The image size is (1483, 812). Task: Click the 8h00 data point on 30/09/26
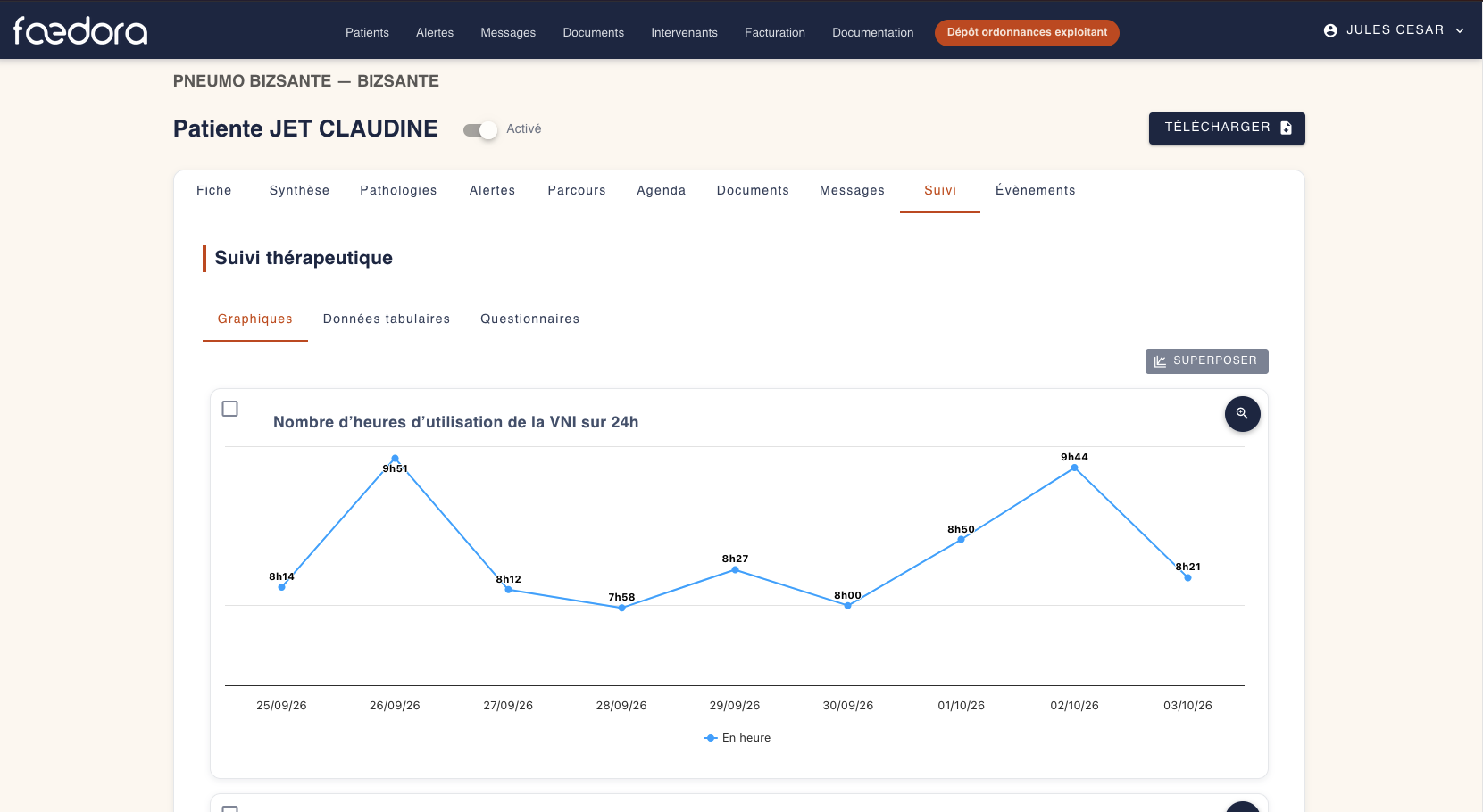point(847,606)
